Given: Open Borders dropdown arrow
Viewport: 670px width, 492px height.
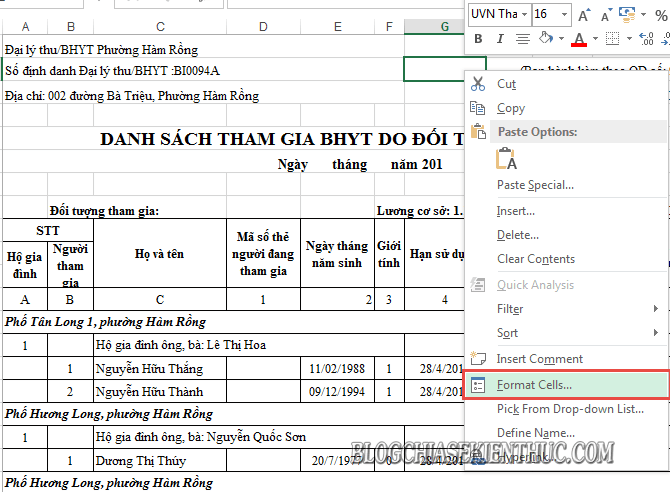Looking at the screenshot, I should [629, 39].
